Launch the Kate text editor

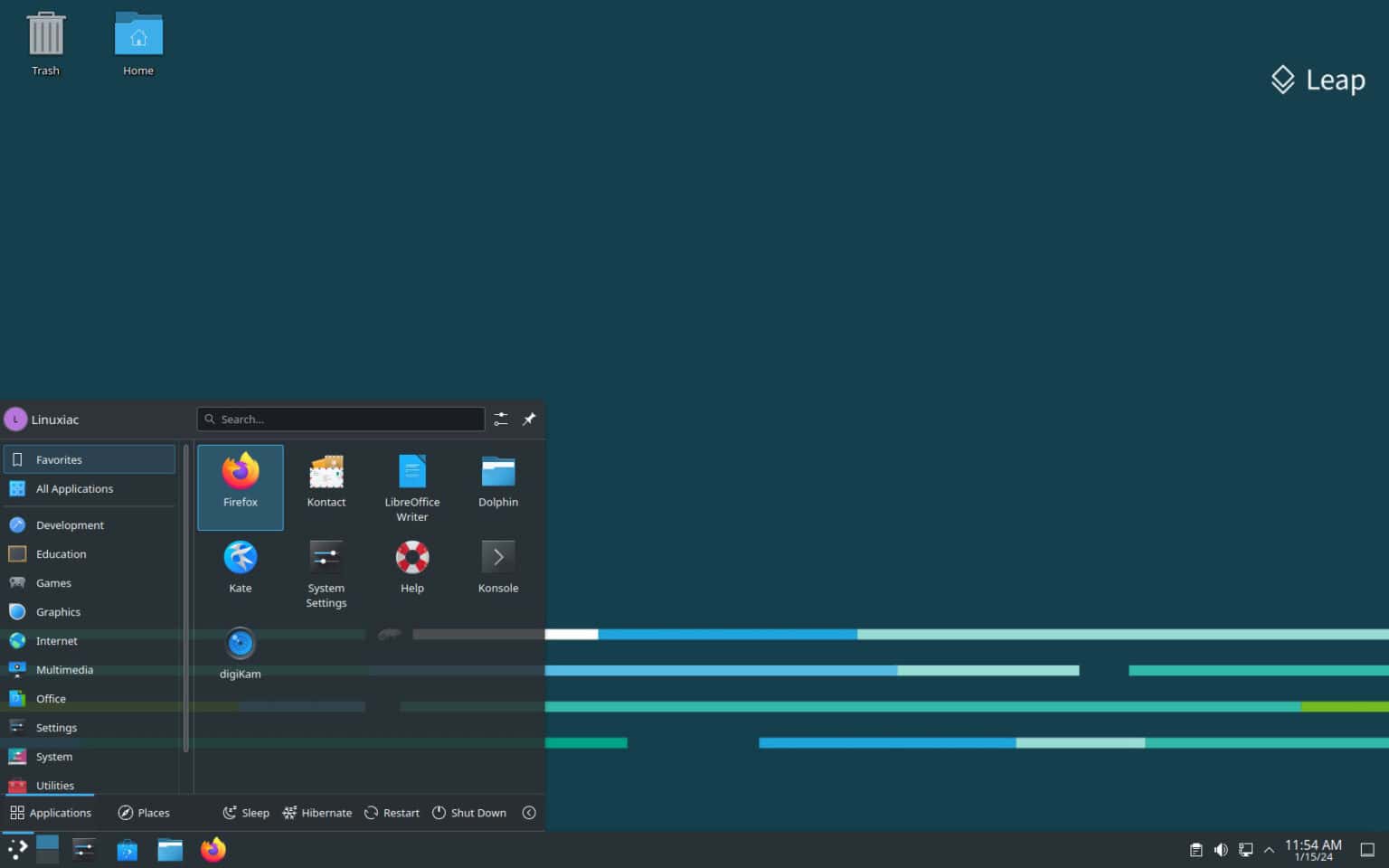pos(240,565)
